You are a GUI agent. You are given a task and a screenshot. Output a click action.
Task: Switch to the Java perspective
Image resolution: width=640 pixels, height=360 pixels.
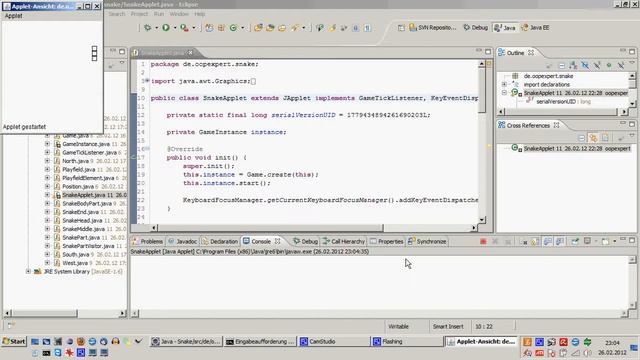505,28
